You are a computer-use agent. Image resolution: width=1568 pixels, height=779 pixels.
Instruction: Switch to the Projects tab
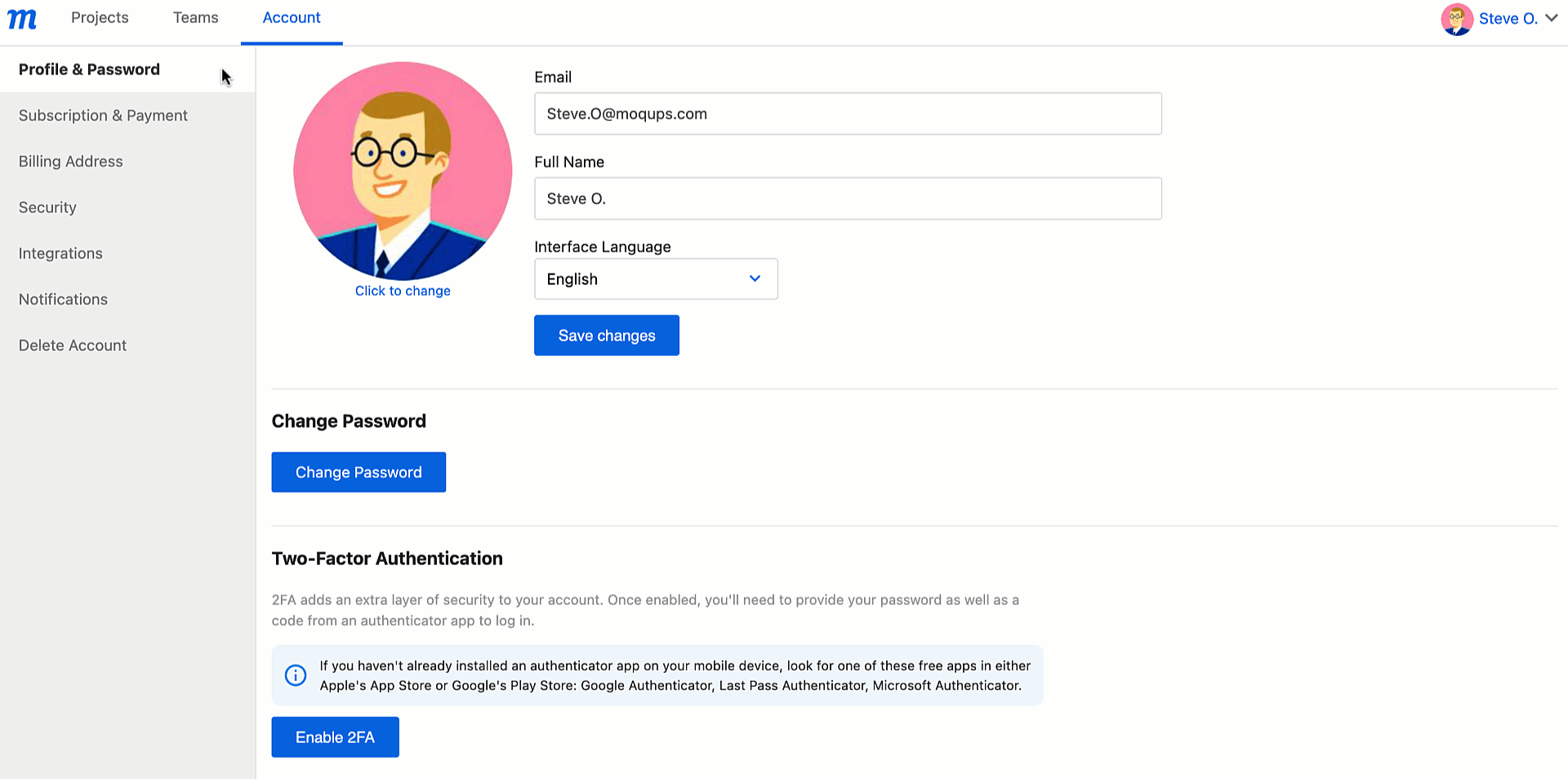click(99, 17)
